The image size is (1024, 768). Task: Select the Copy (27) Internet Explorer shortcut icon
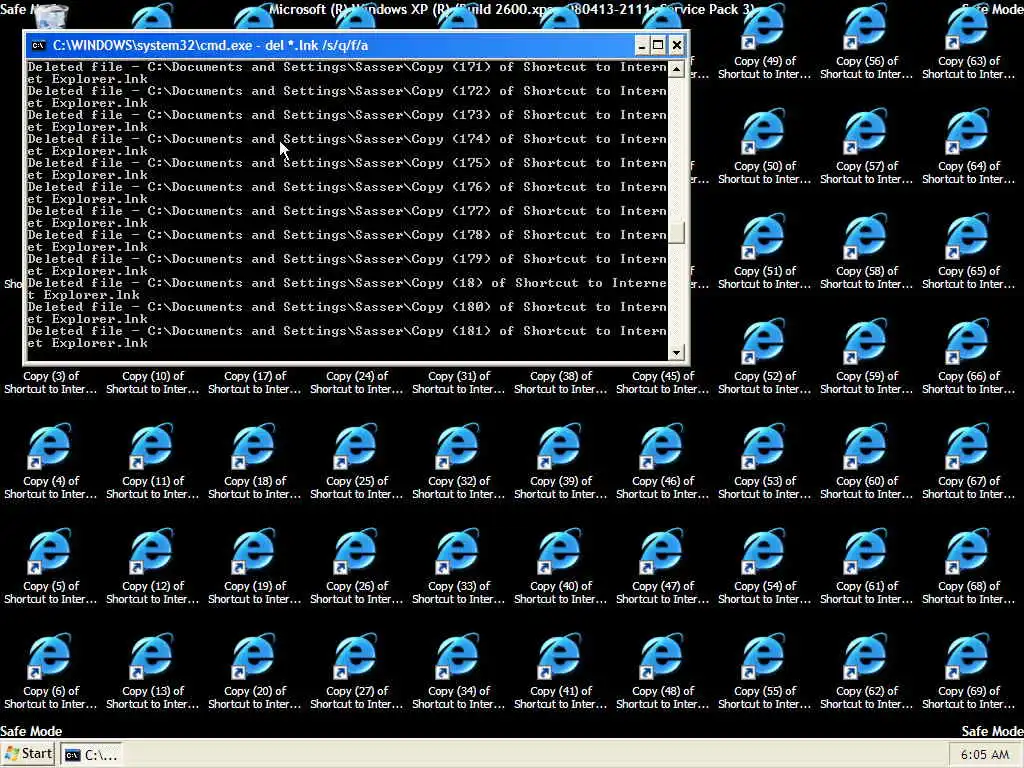356,657
